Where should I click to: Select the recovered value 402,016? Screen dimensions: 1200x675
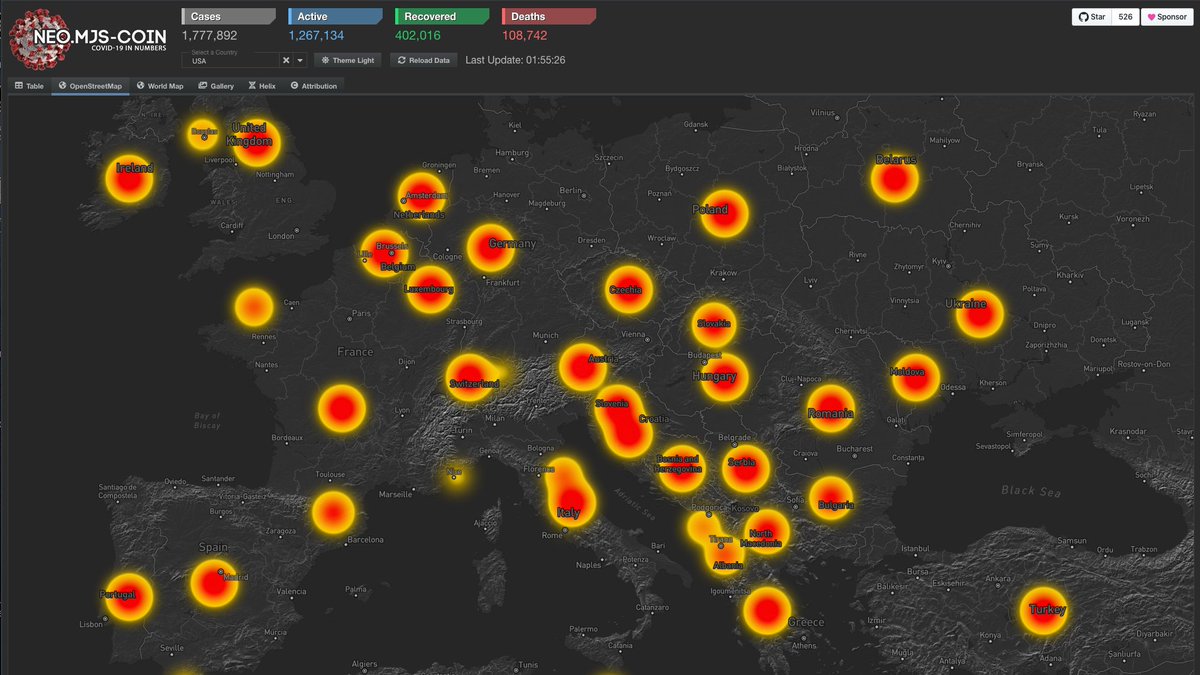[418, 35]
